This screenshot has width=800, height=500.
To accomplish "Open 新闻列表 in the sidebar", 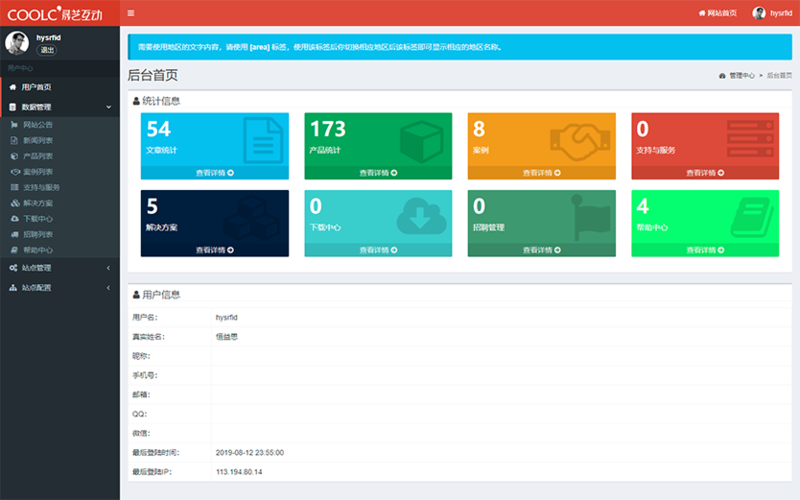I will click(38, 141).
